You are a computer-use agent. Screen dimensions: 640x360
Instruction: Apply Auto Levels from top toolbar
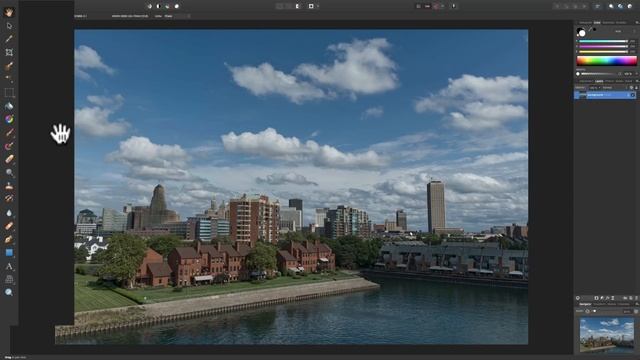click(x=150, y=6)
